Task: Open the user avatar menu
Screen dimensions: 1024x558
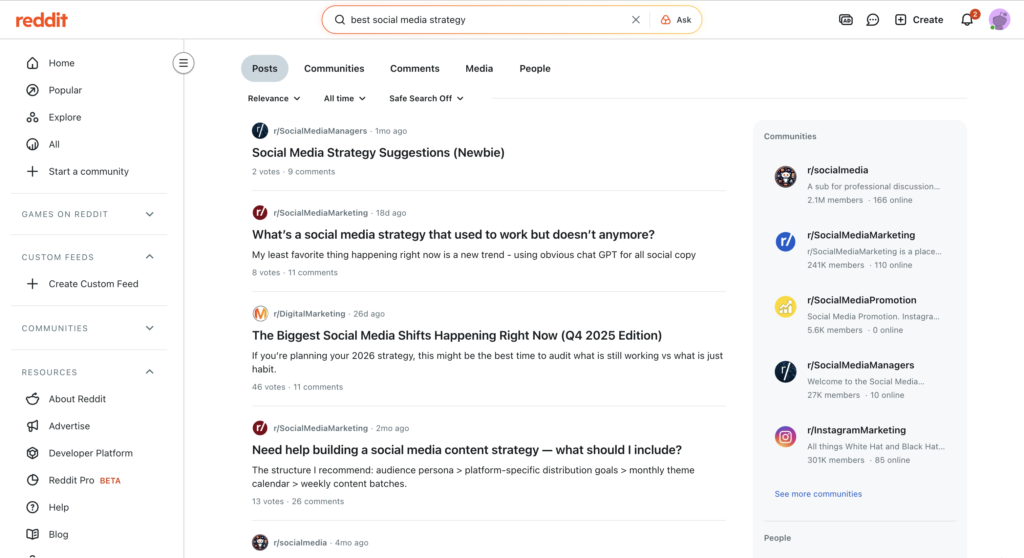Action: pyautogui.click(x=999, y=20)
